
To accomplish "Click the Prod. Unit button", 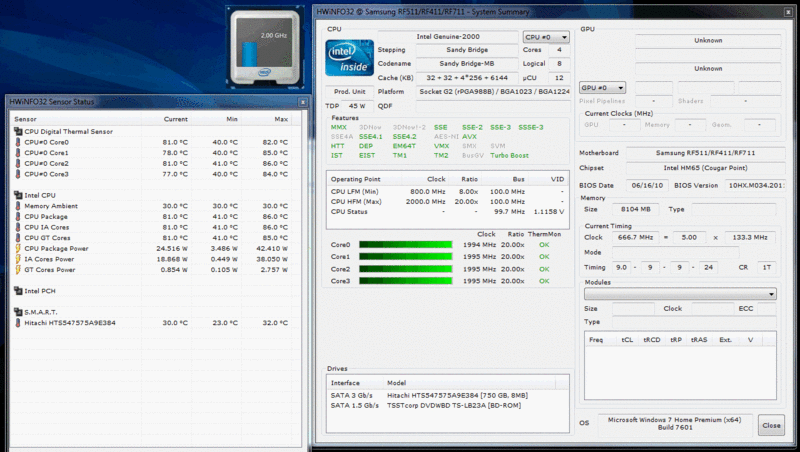I will click(349, 92).
